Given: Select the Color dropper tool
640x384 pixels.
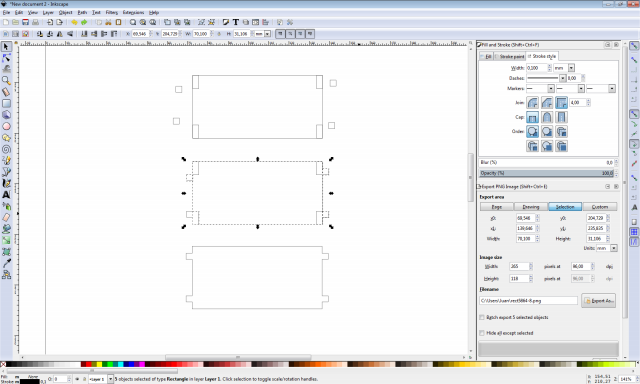Looking at the screenshot, I should tap(6, 263).
